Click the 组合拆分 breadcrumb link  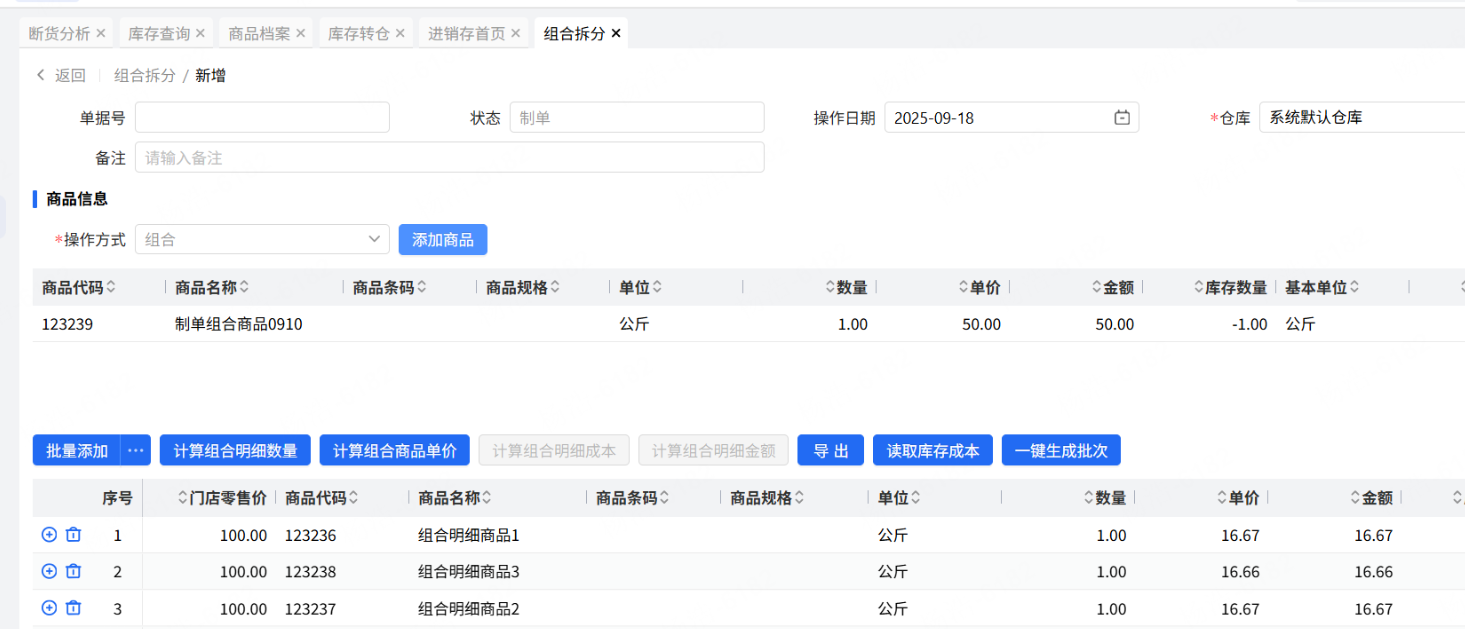(145, 75)
